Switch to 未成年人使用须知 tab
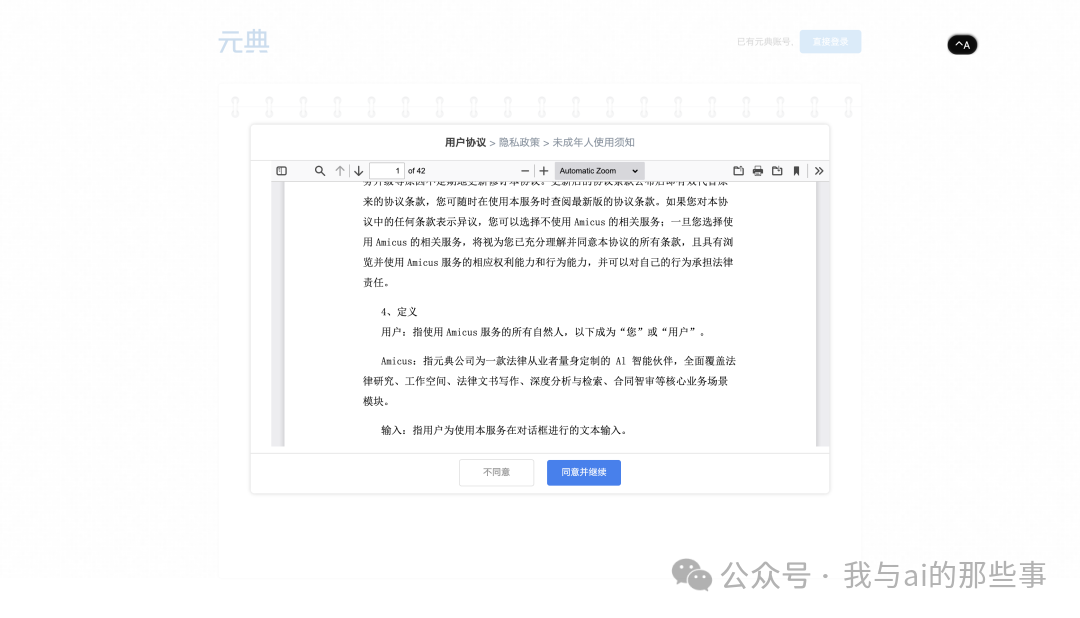 point(594,143)
